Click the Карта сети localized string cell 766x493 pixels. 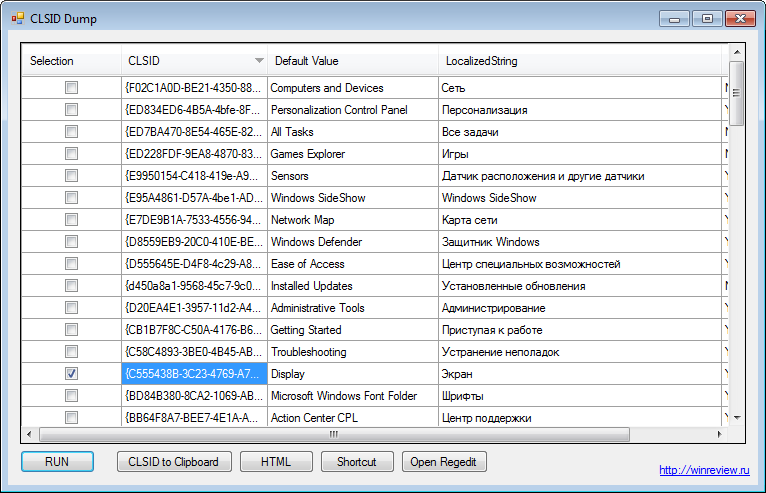pyautogui.click(x=580, y=220)
